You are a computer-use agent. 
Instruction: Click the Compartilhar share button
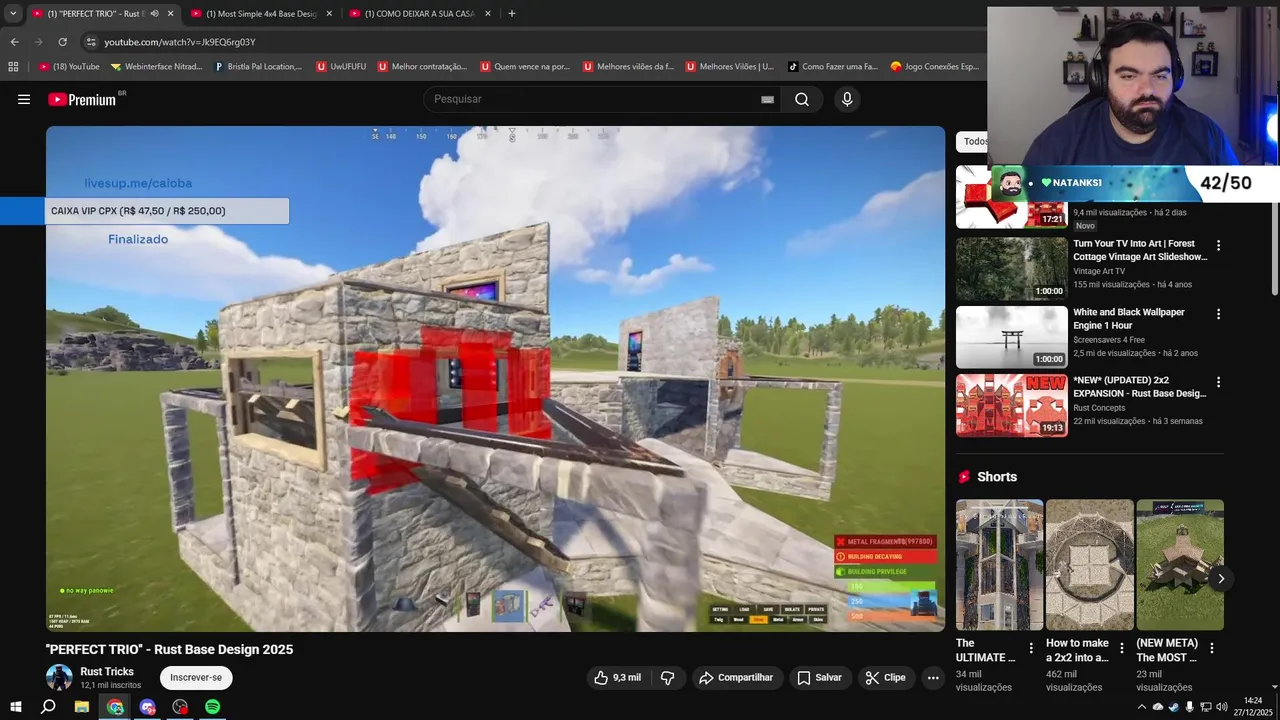[736, 678]
